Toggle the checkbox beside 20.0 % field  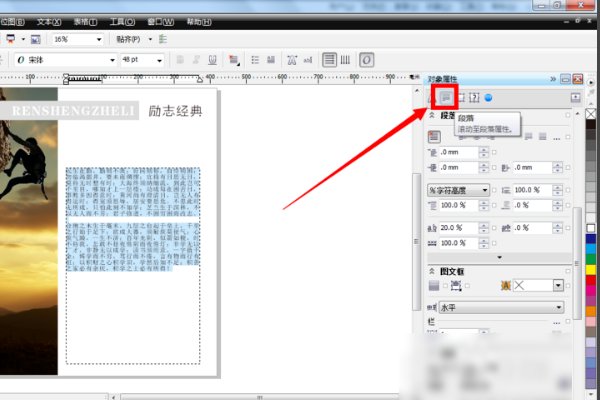click(494, 228)
